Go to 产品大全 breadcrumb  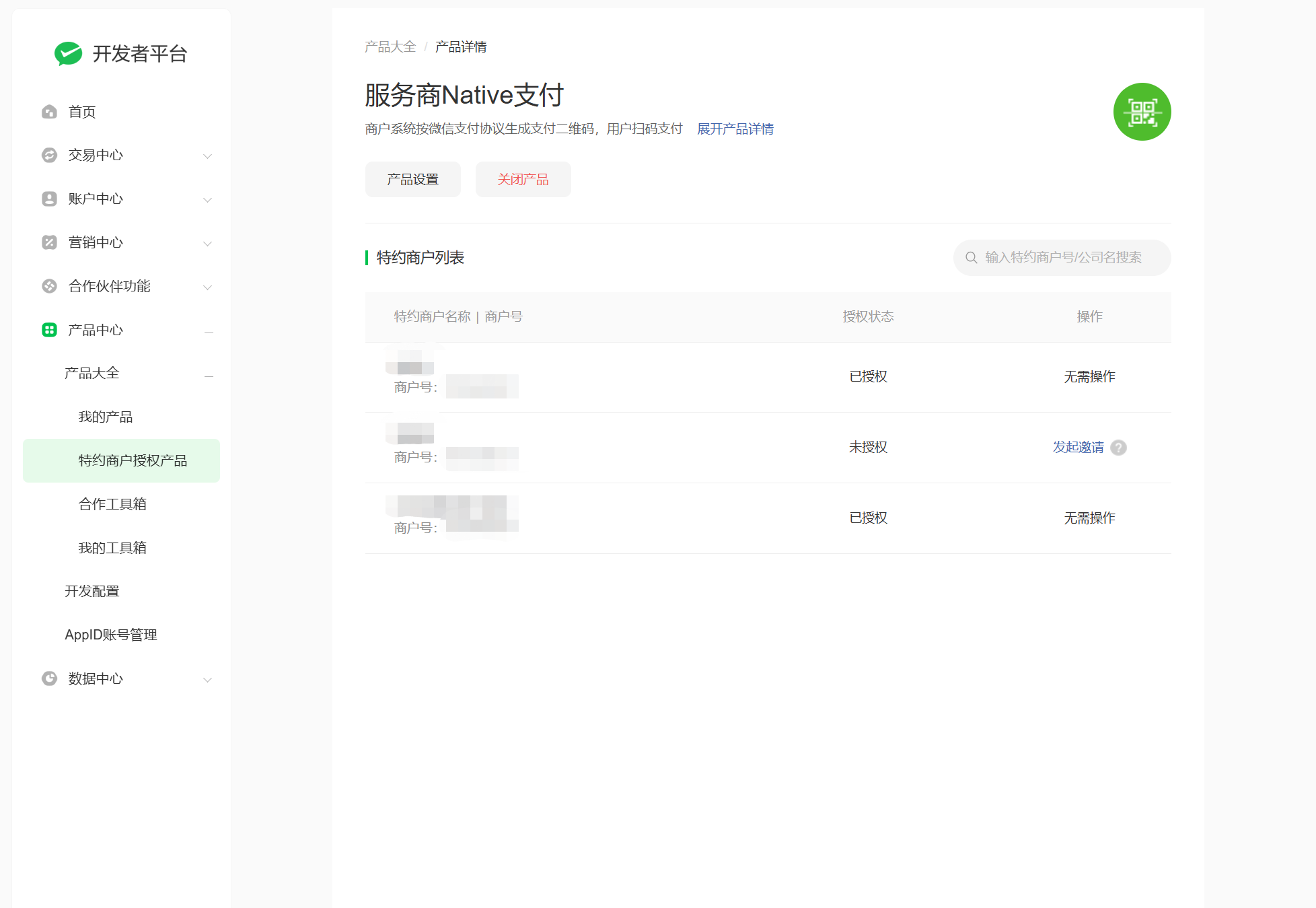(390, 46)
